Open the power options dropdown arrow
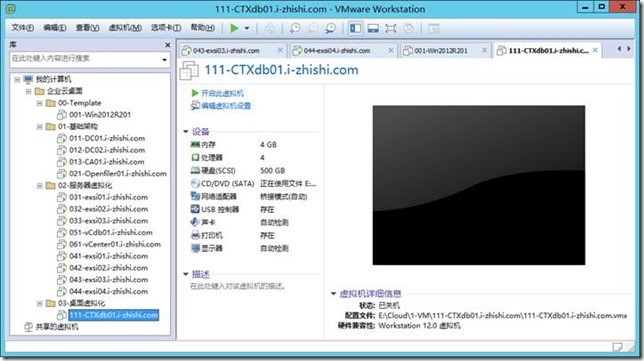This screenshot has height=361, width=644. (247, 28)
